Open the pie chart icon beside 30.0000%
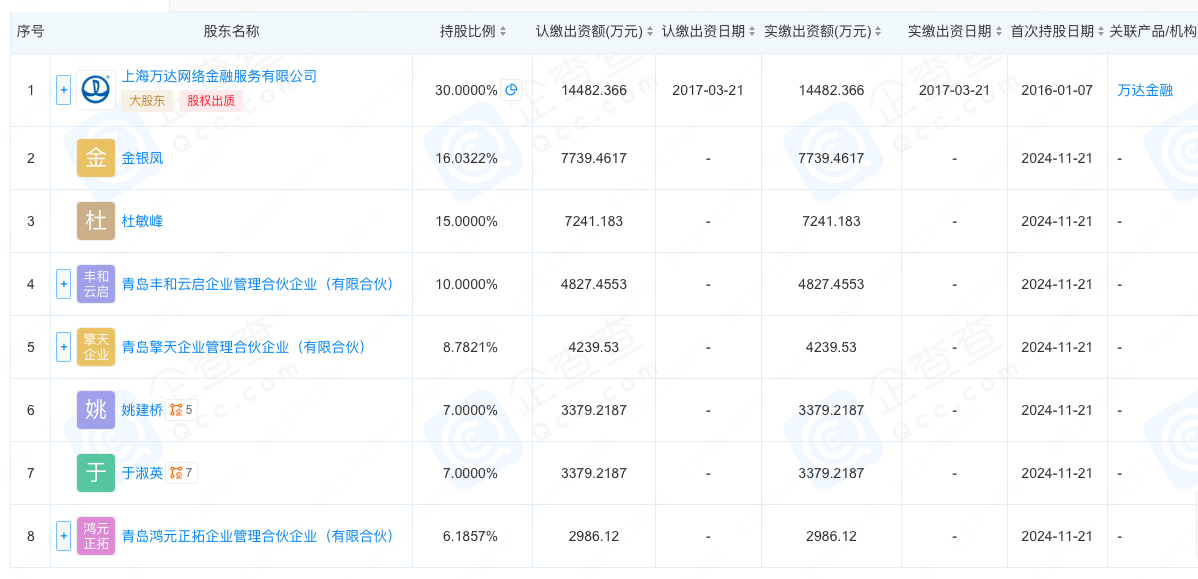1198x579 pixels. [x=511, y=90]
